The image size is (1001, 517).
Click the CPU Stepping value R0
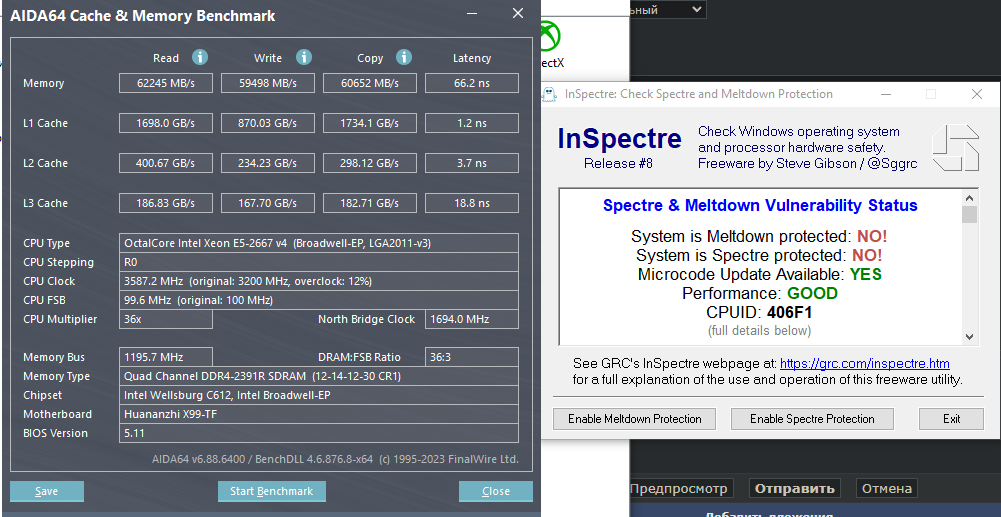pyautogui.click(x=319, y=262)
